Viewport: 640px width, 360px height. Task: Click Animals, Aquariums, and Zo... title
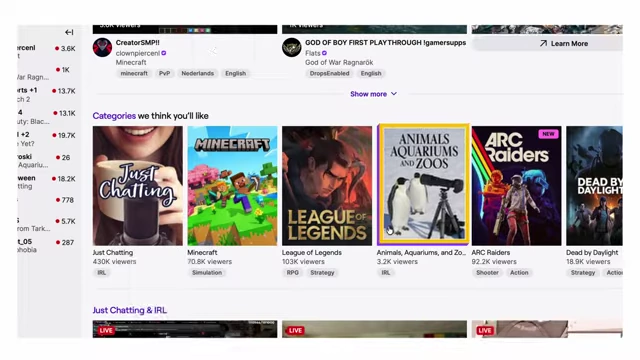click(421, 253)
